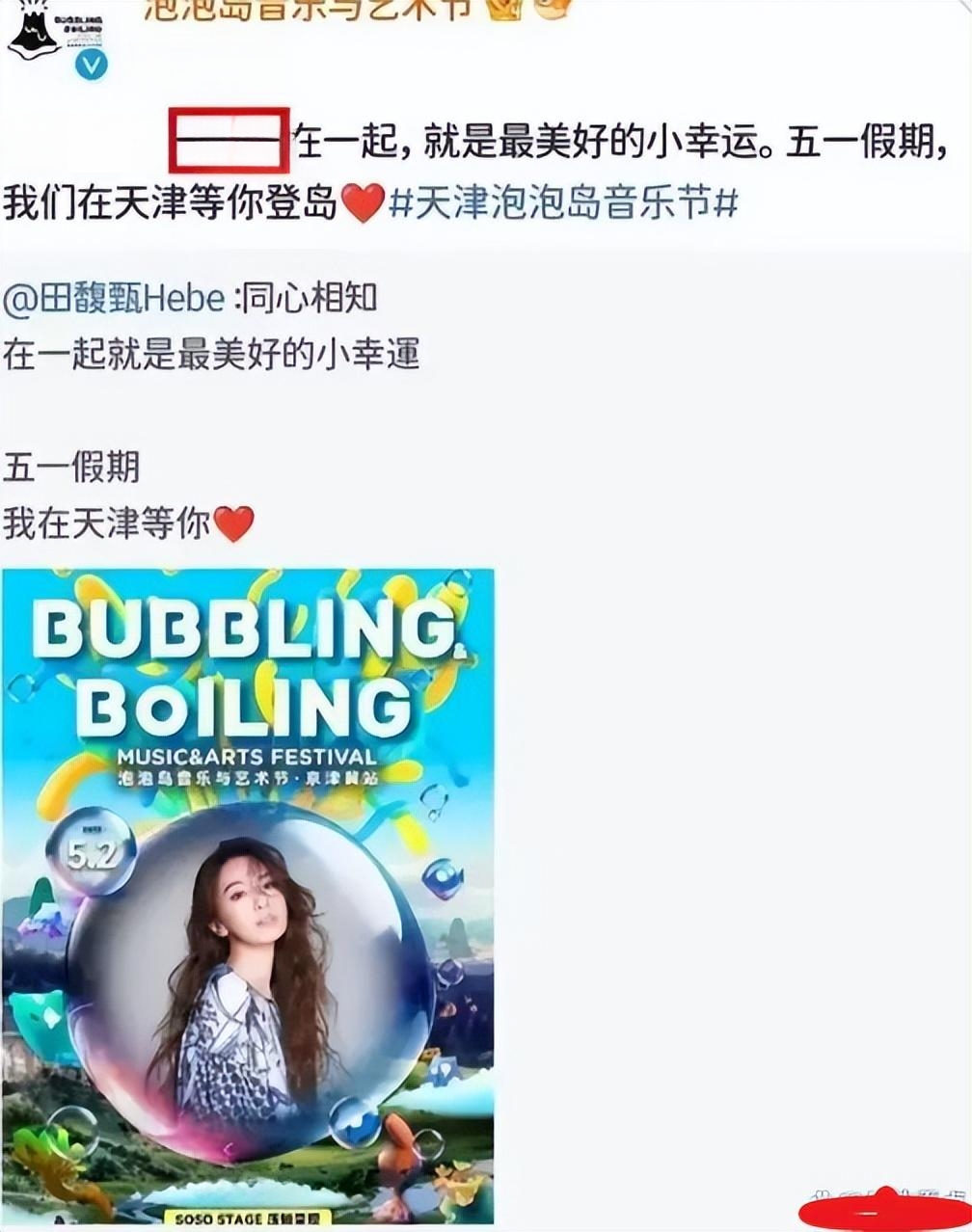Click the 五一假期 line in repost

(x=71, y=468)
